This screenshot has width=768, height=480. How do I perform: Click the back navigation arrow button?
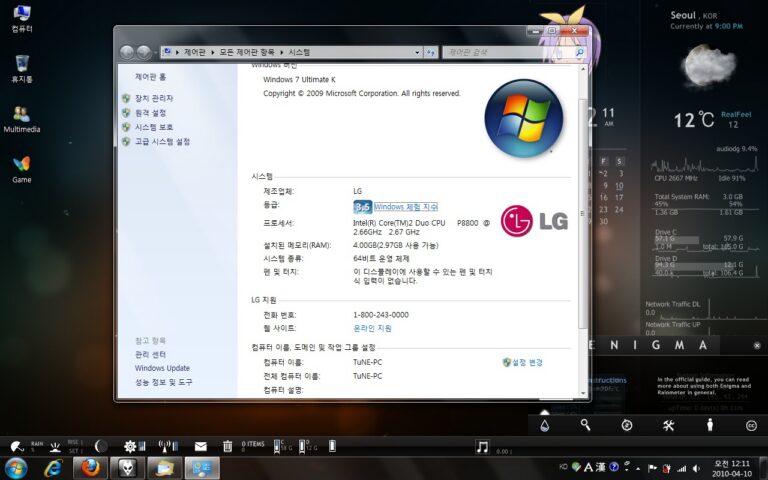coord(127,52)
